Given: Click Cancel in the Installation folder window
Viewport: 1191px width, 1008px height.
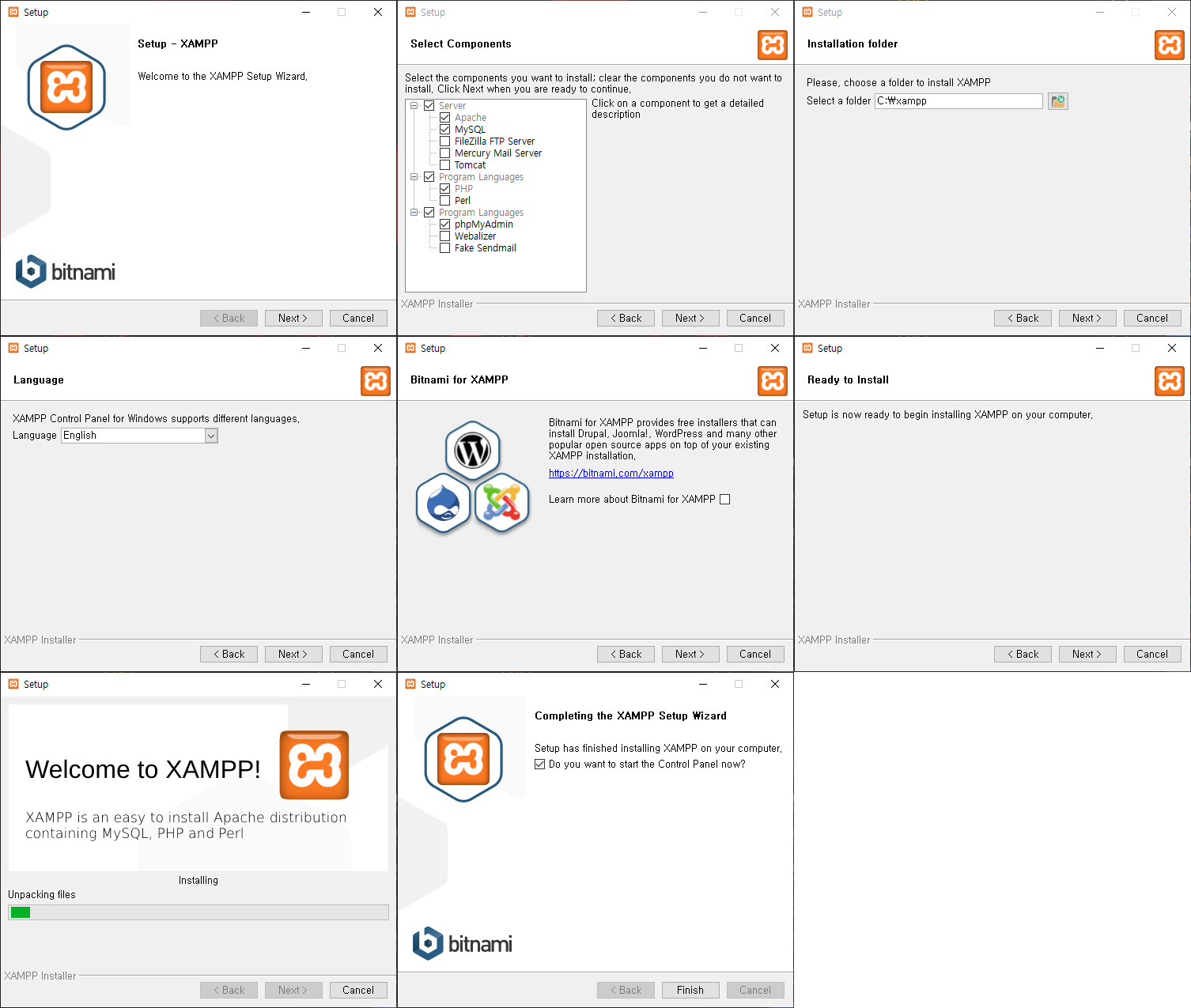Looking at the screenshot, I should (x=1152, y=319).
